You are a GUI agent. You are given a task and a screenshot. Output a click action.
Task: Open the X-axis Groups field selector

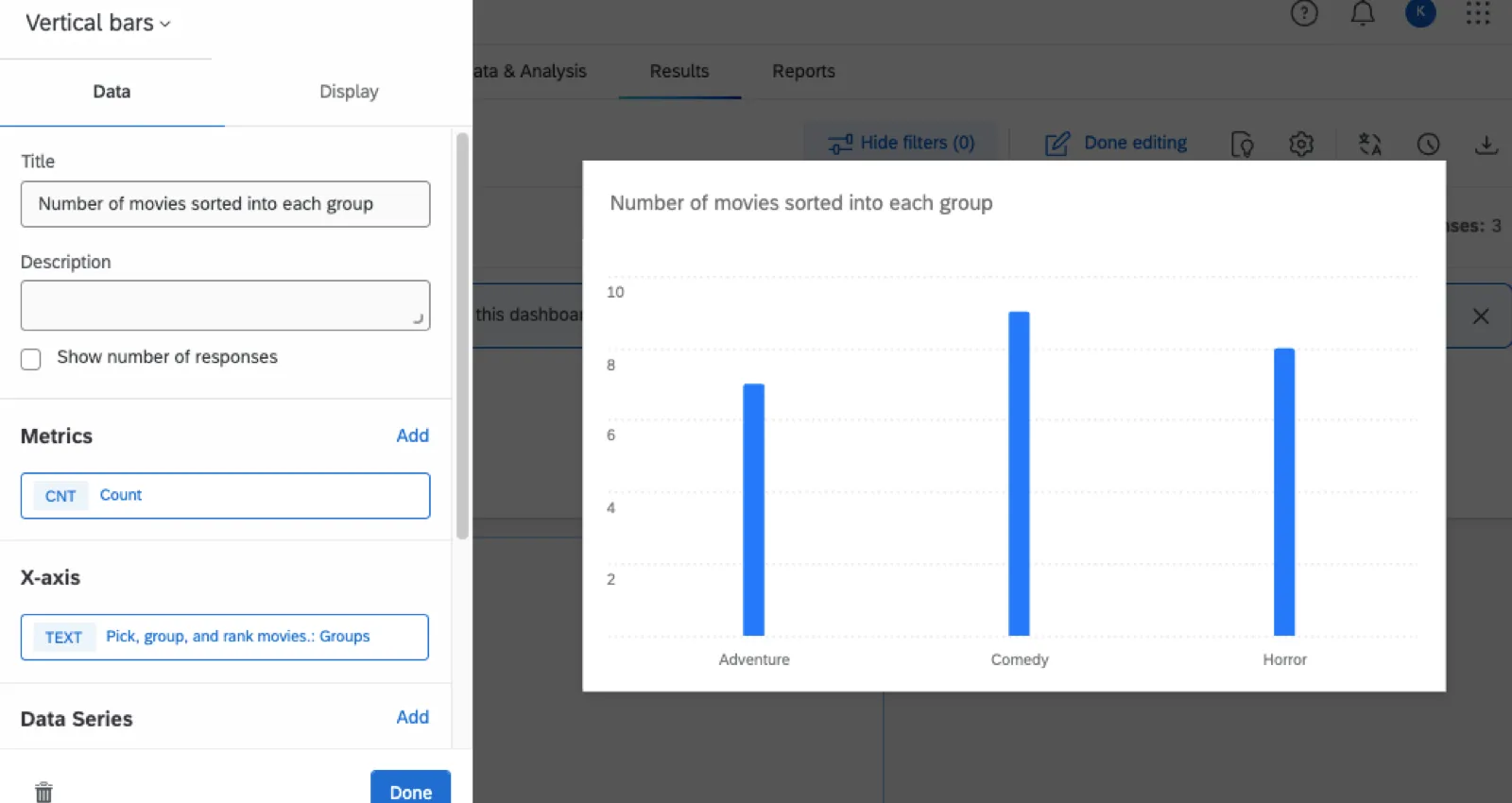[x=225, y=638]
